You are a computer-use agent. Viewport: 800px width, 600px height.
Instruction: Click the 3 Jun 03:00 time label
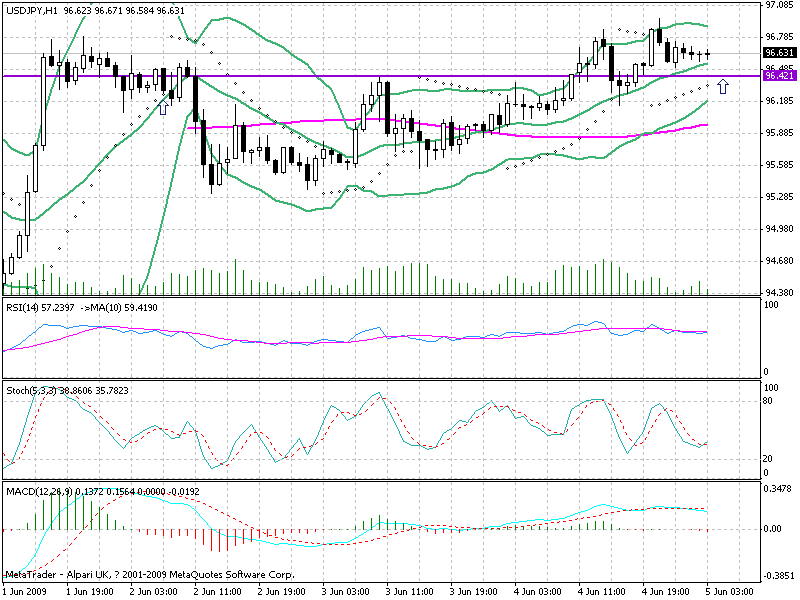(345, 592)
